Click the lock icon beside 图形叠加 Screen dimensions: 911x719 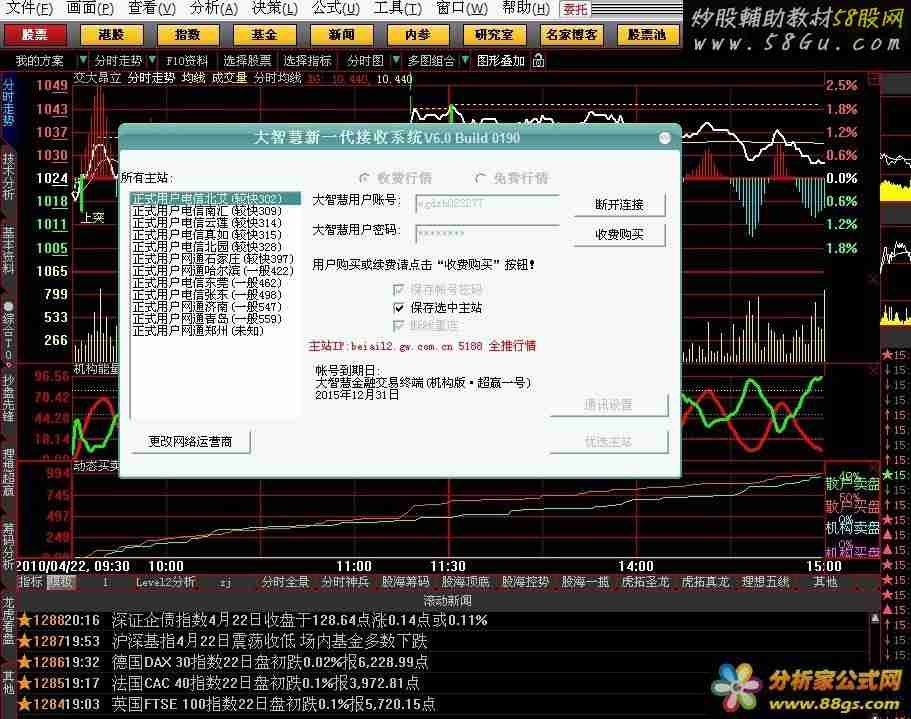coord(539,60)
